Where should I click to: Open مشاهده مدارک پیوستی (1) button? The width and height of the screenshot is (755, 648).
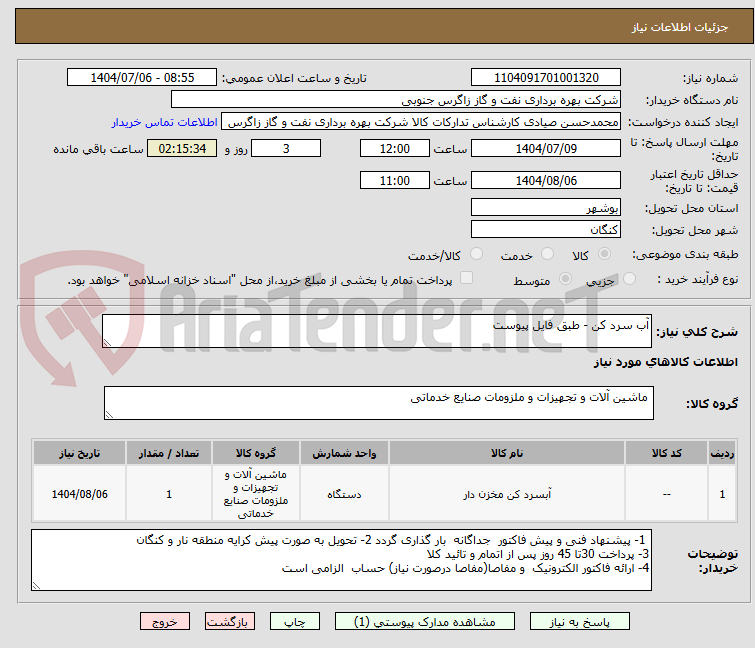tap(425, 622)
